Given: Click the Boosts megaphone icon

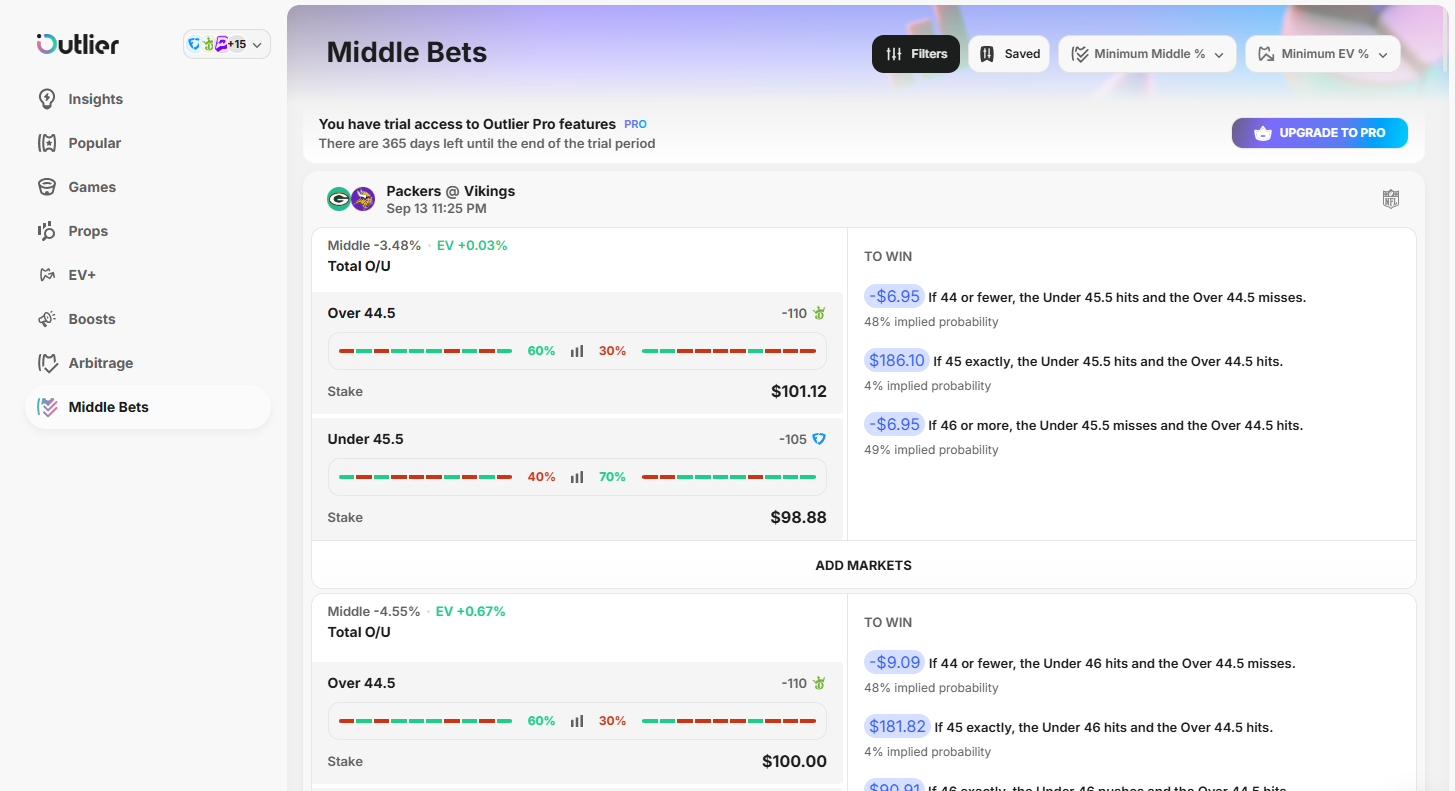Looking at the screenshot, I should (x=46, y=319).
